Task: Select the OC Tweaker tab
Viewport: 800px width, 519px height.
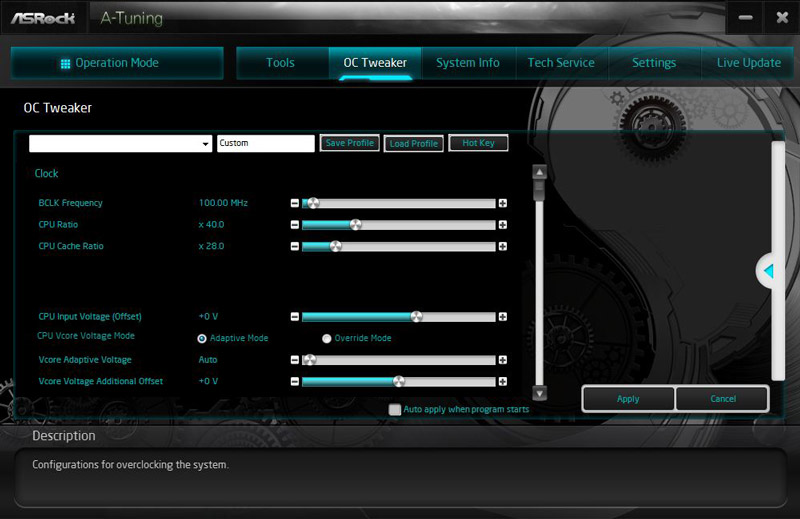Action: (375, 63)
